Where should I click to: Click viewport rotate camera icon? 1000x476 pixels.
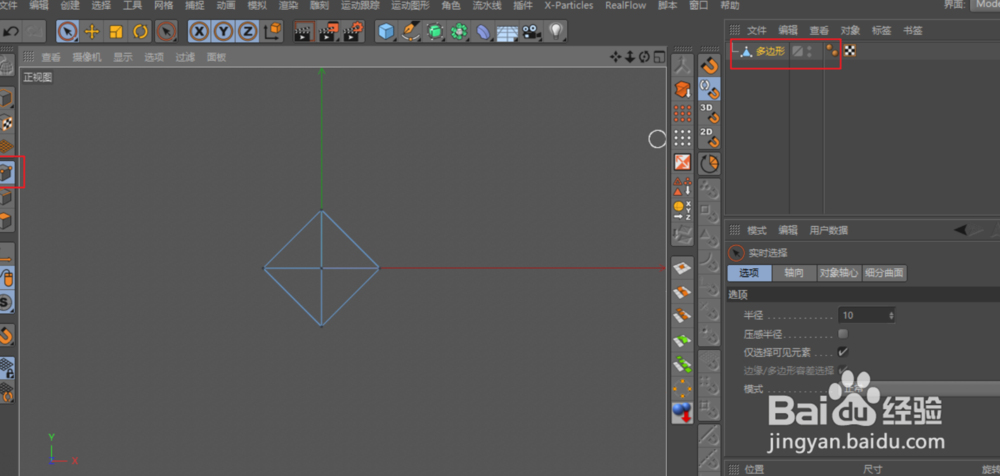pos(644,57)
